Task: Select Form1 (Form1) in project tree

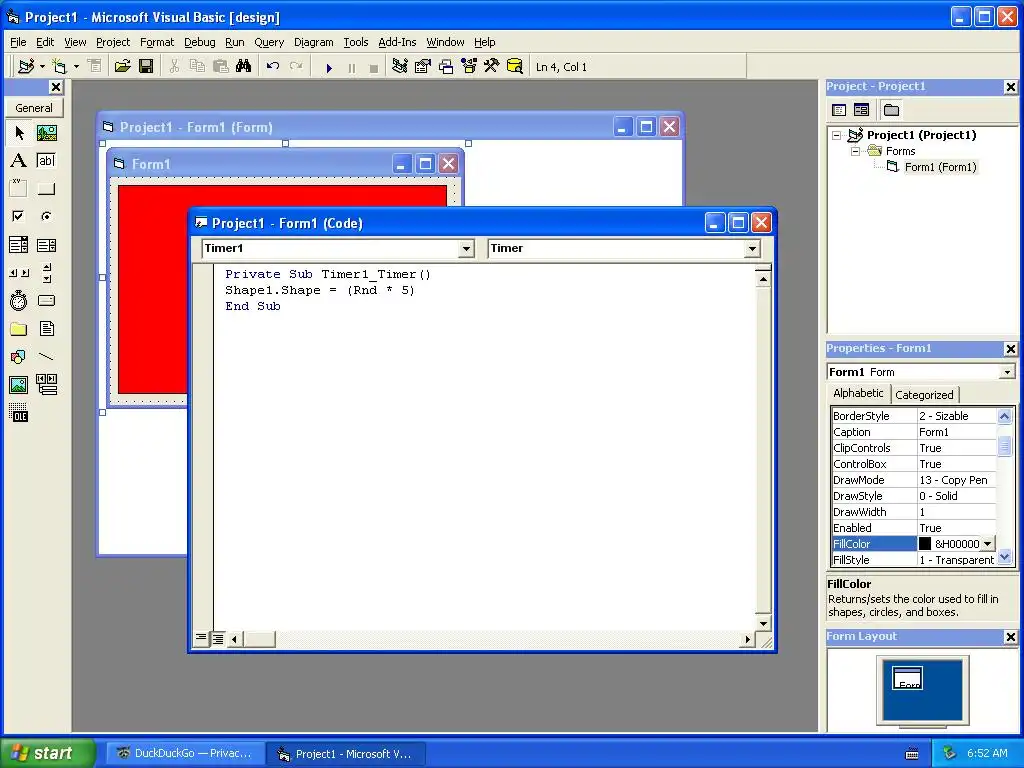Action: tap(940, 167)
